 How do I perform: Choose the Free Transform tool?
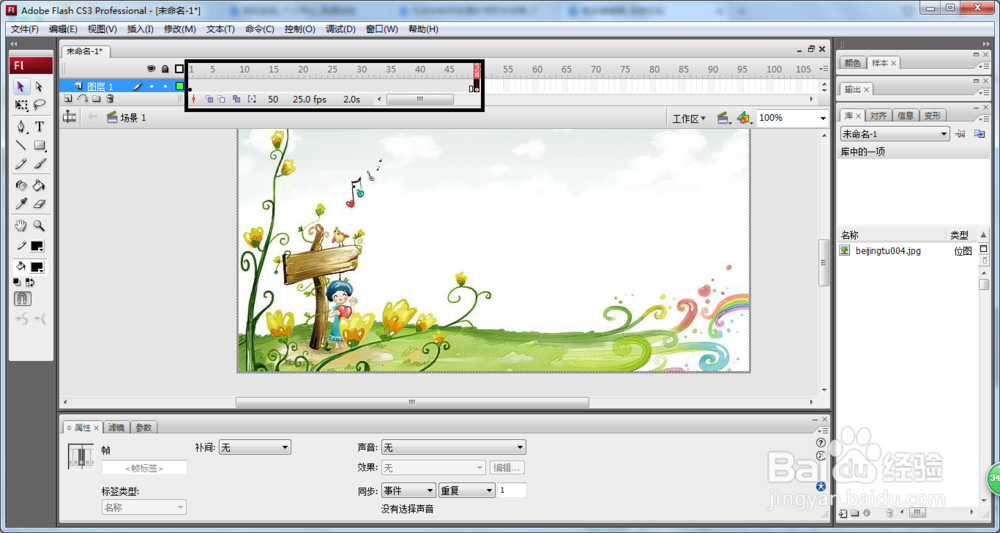click(21, 105)
